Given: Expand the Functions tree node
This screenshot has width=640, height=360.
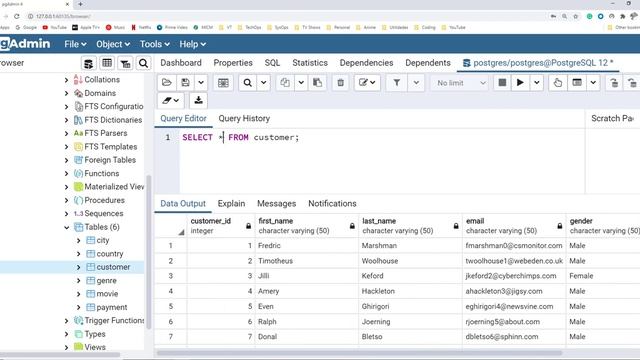Looking at the screenshot, I should [66, 173].
